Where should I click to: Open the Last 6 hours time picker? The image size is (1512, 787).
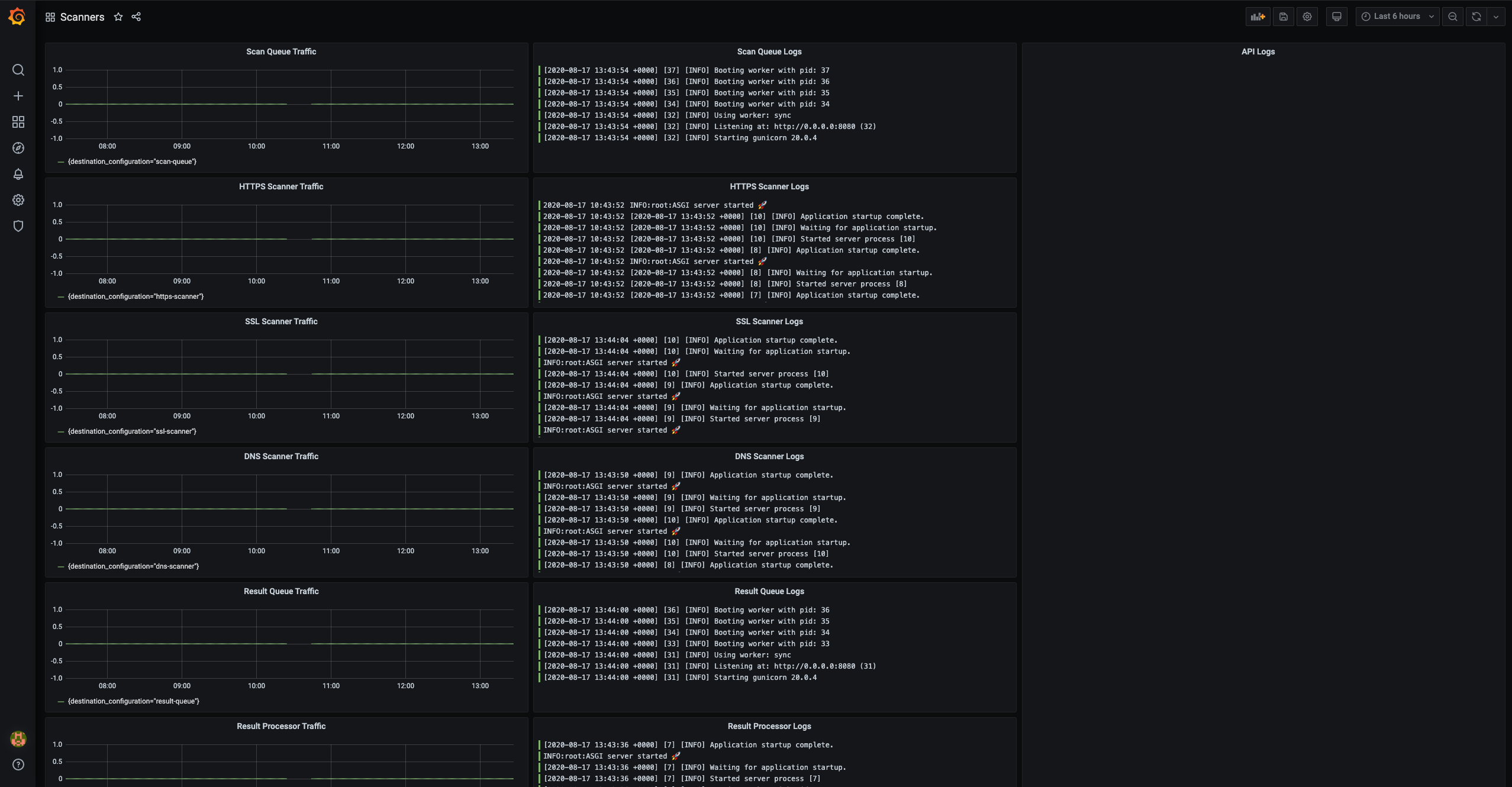pos(1397,17)
